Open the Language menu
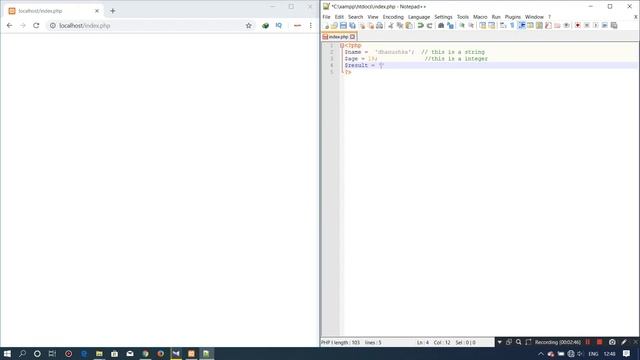 [419, 17]
